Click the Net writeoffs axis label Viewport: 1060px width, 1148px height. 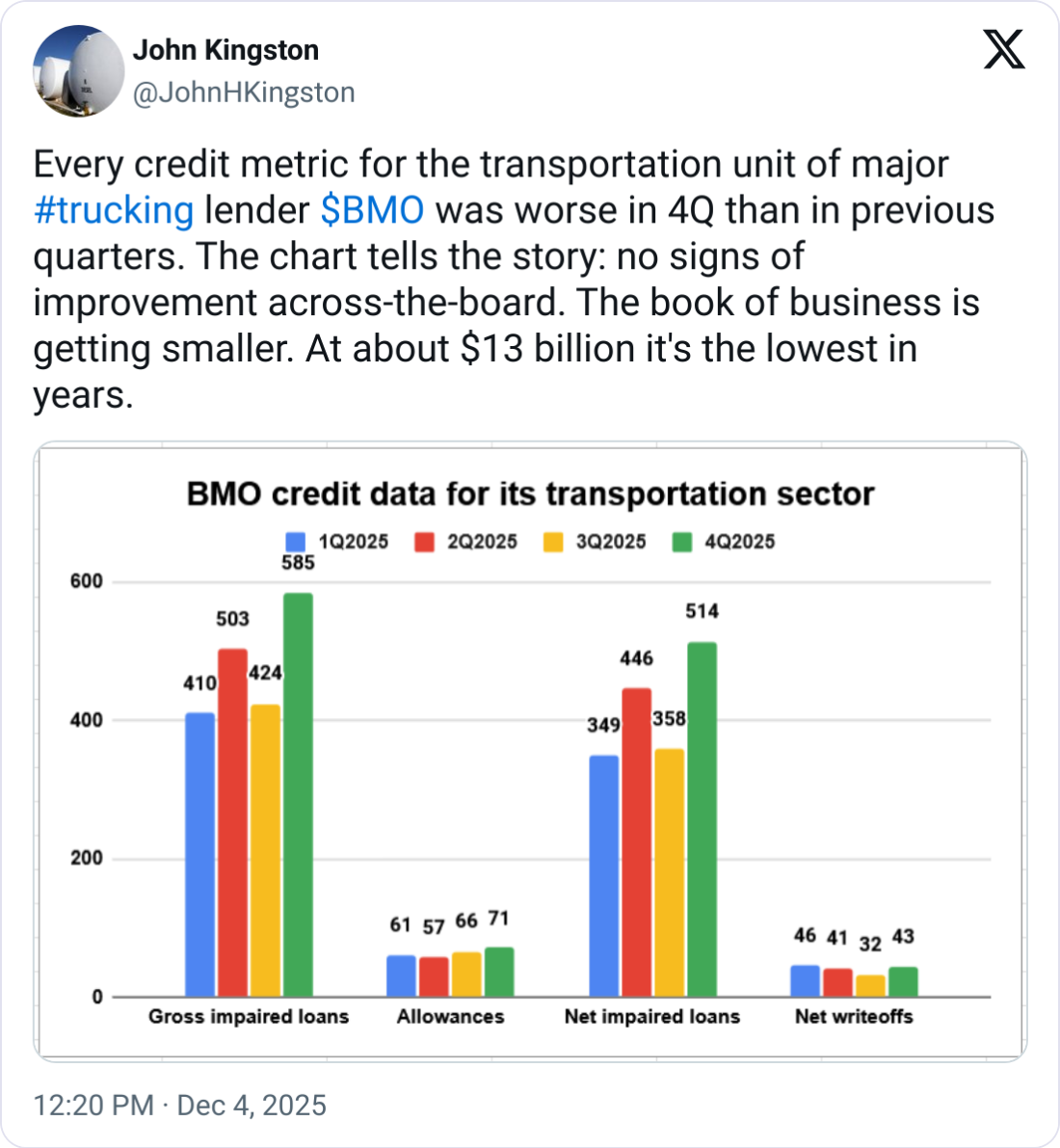(x=855, y=1016)
